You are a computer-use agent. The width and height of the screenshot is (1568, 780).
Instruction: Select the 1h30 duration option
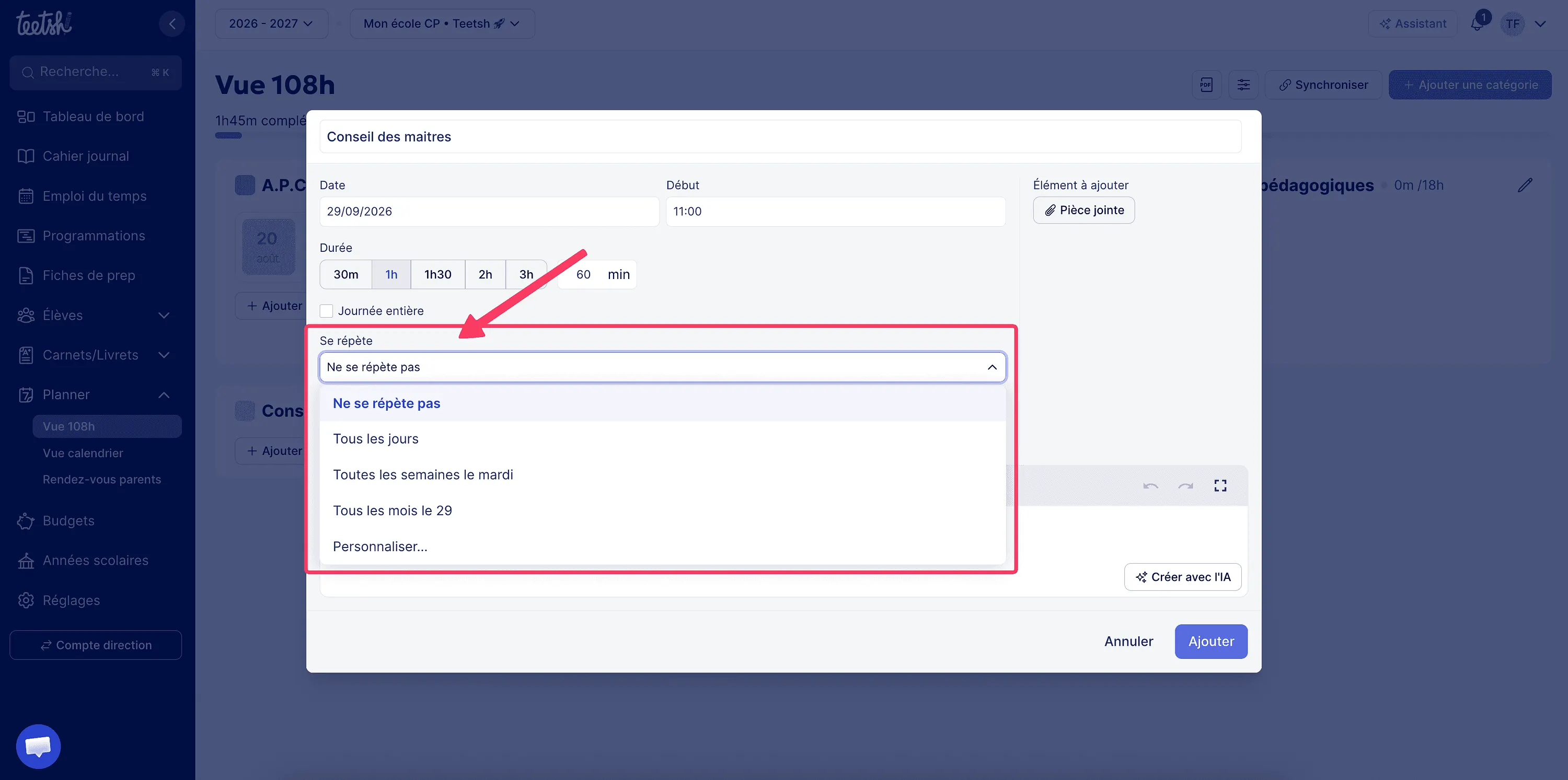[437, 274]
